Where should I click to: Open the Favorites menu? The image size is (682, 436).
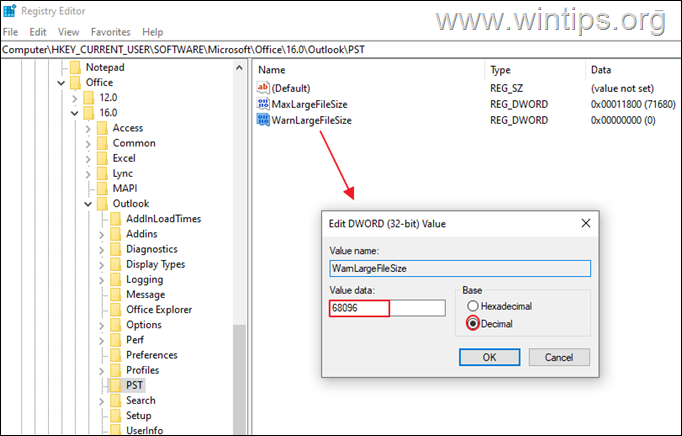(x=110, y=32)
